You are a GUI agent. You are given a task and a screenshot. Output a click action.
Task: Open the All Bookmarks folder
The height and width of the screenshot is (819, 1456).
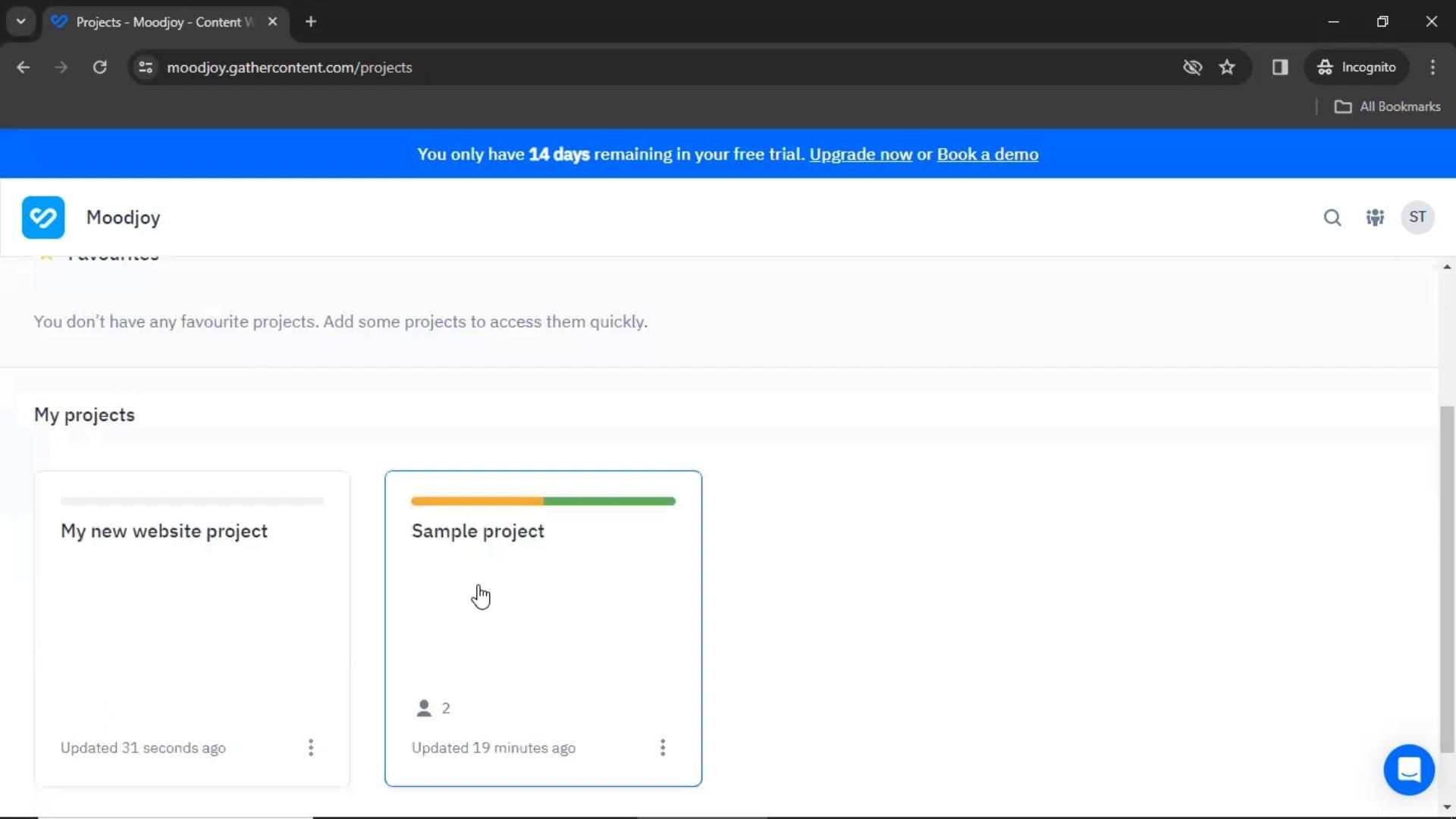pos(1387,107)
